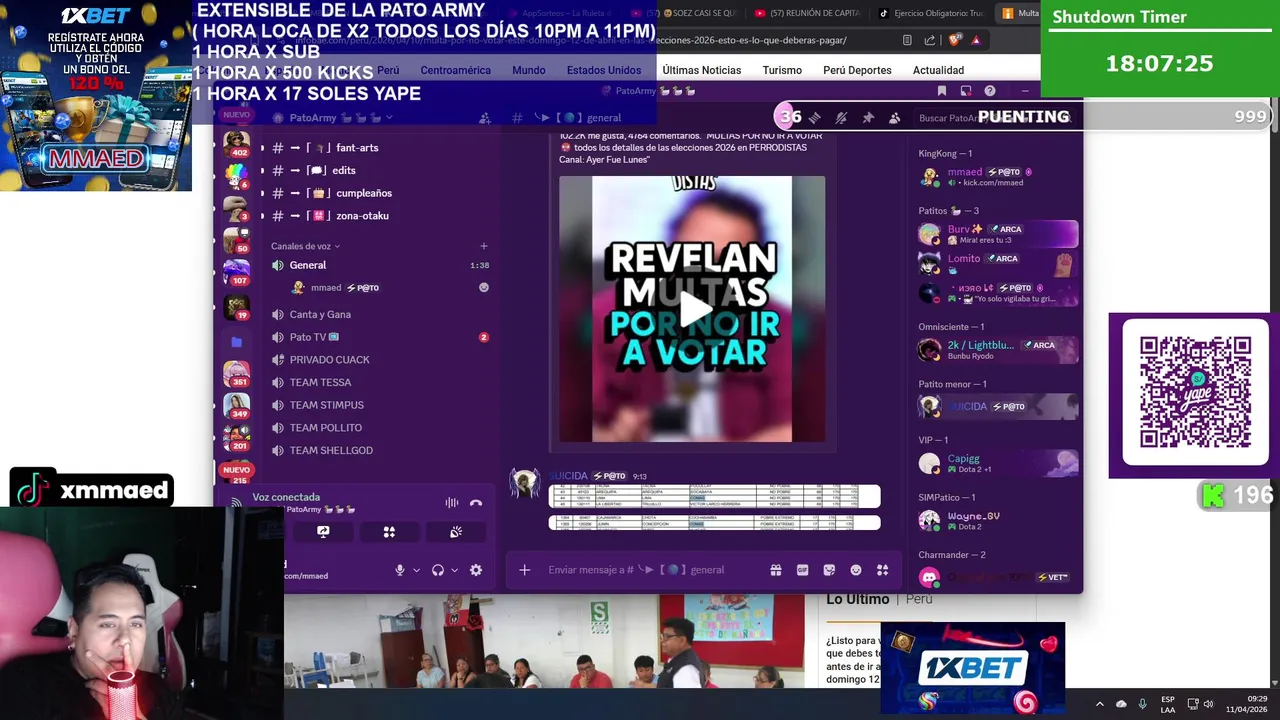Open the Últimas Noticias browser menu
Viewport: 1280px width, 720px height.
click(x=702, y=70)
